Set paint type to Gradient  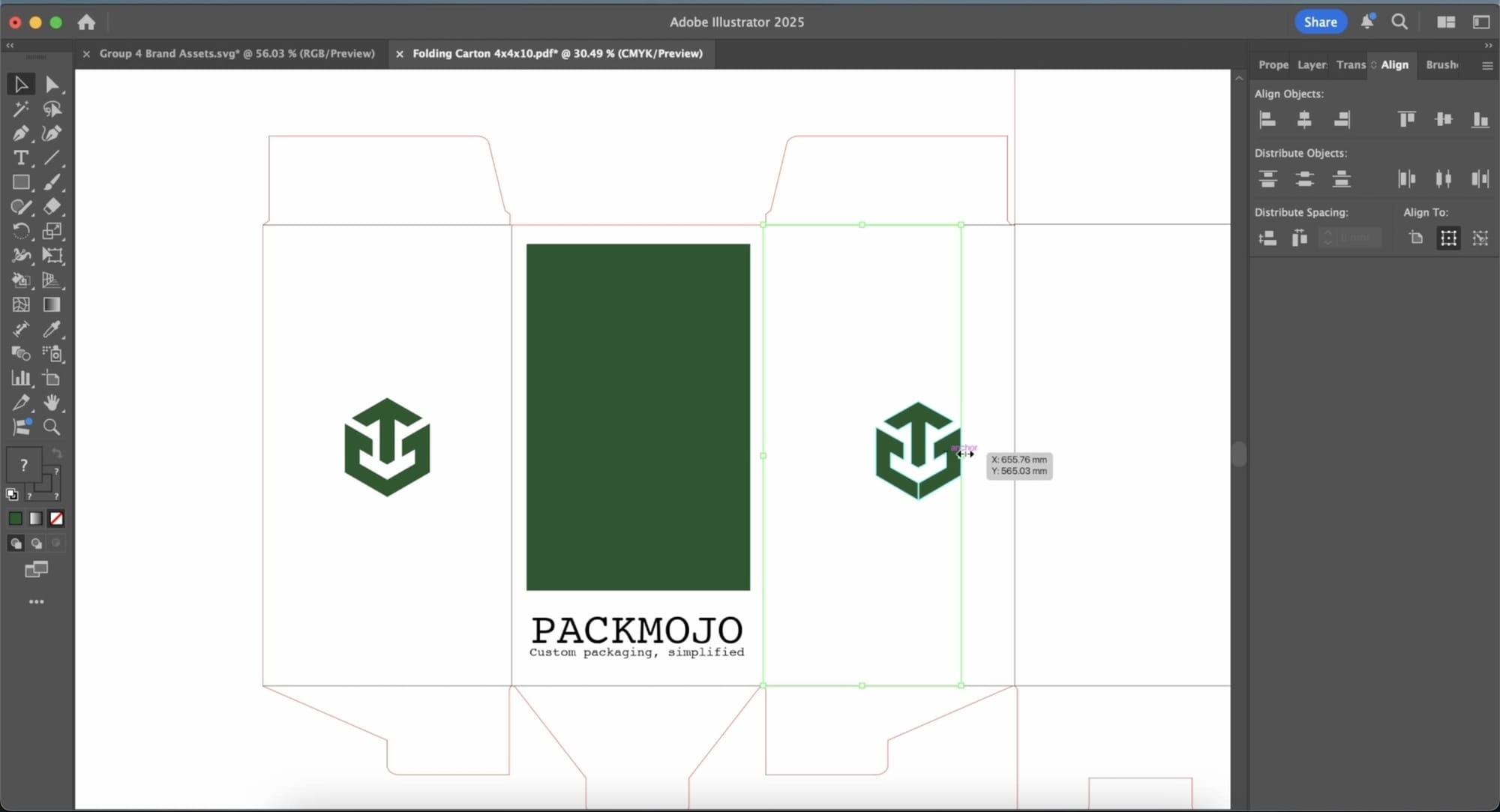point(36,518)
